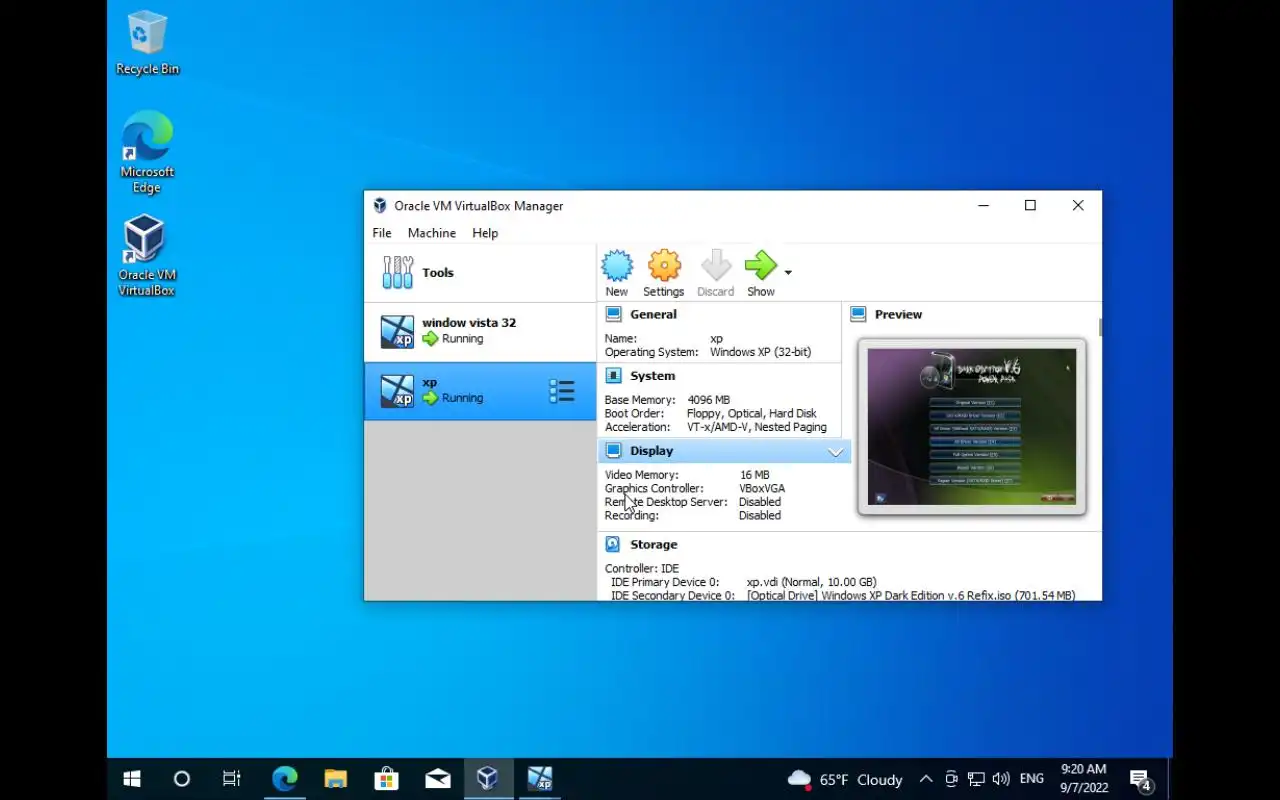Click the VBoxVGA graphics controller value
This screenshot has width=1280, height=800.
click(762, 488)
